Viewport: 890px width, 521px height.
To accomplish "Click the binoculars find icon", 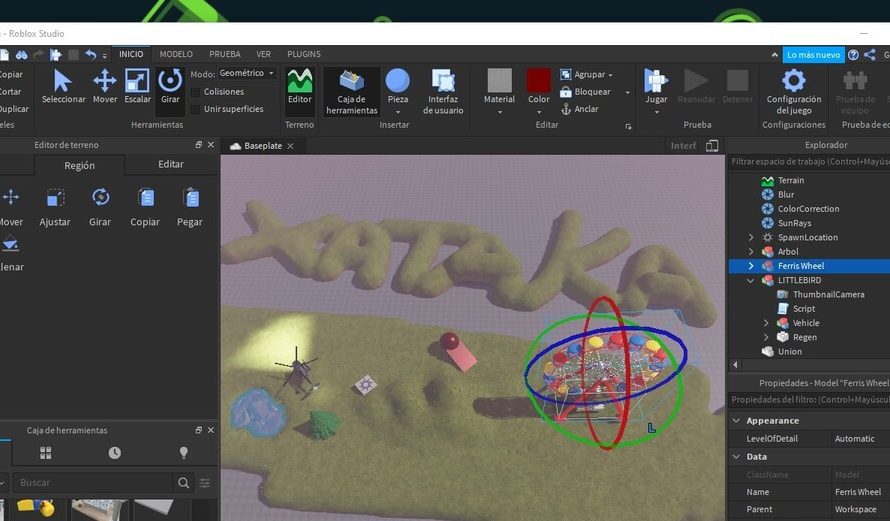I will pyautogui.click(x=22, y=54).
